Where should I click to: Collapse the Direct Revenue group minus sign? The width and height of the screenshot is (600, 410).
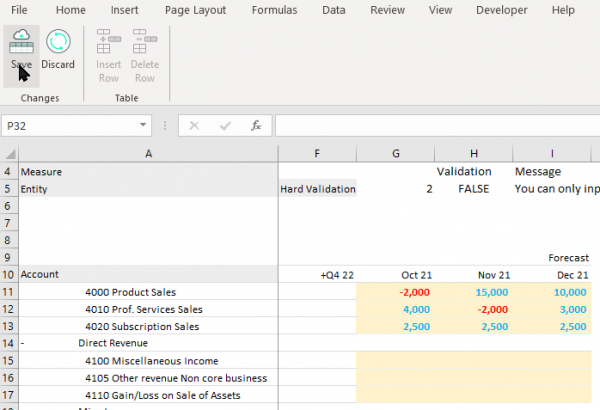coord(22,342)
